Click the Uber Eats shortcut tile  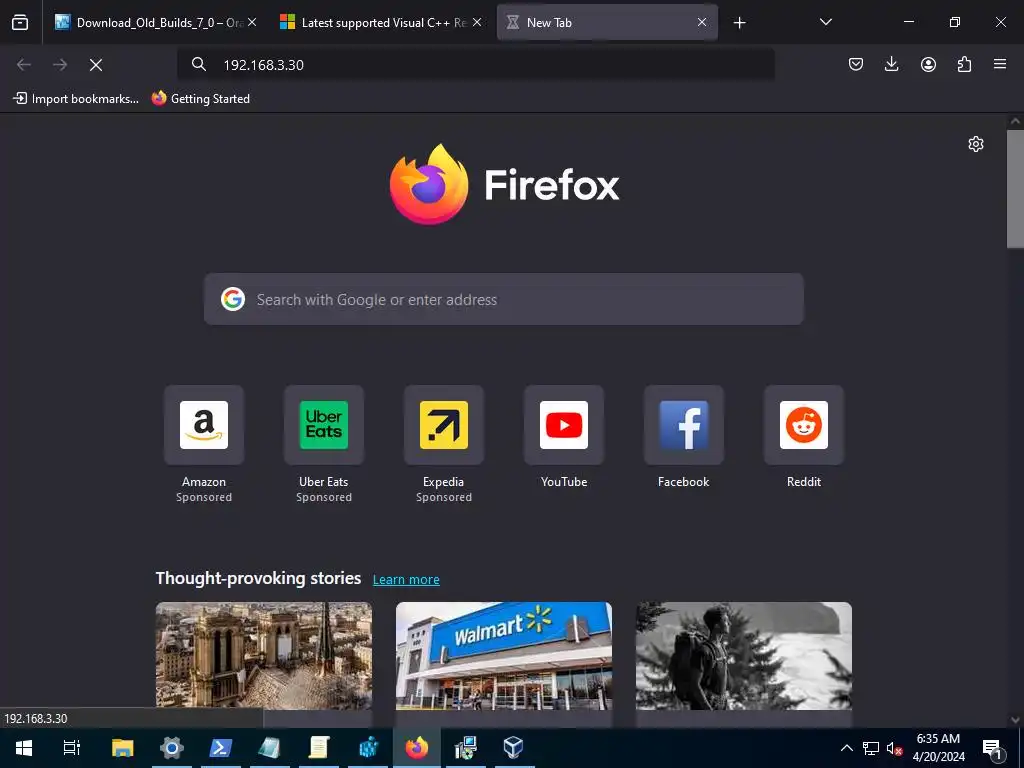click(324, 425)
